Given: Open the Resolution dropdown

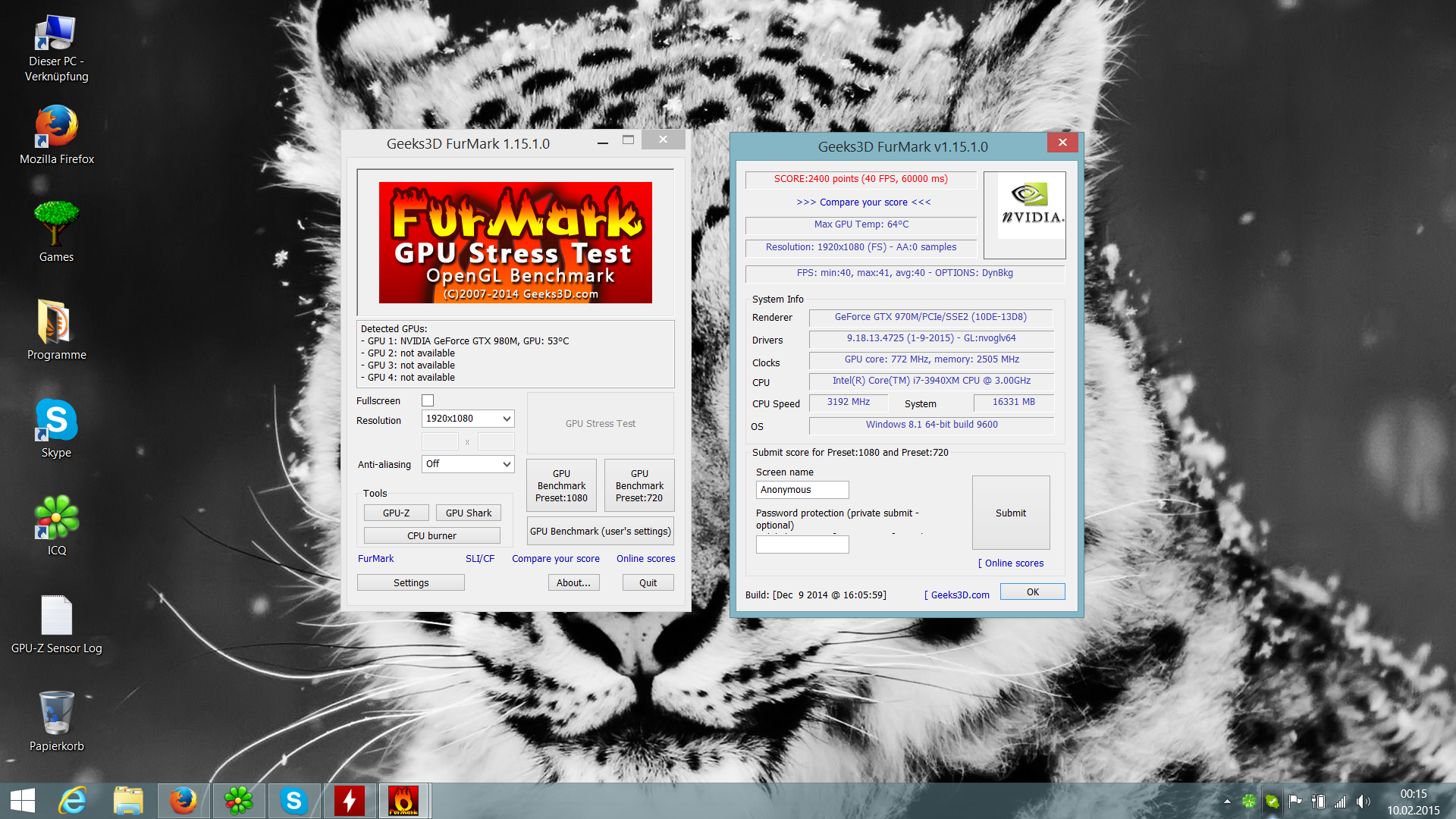Looking at the screenshot, I should click(468, 419).
